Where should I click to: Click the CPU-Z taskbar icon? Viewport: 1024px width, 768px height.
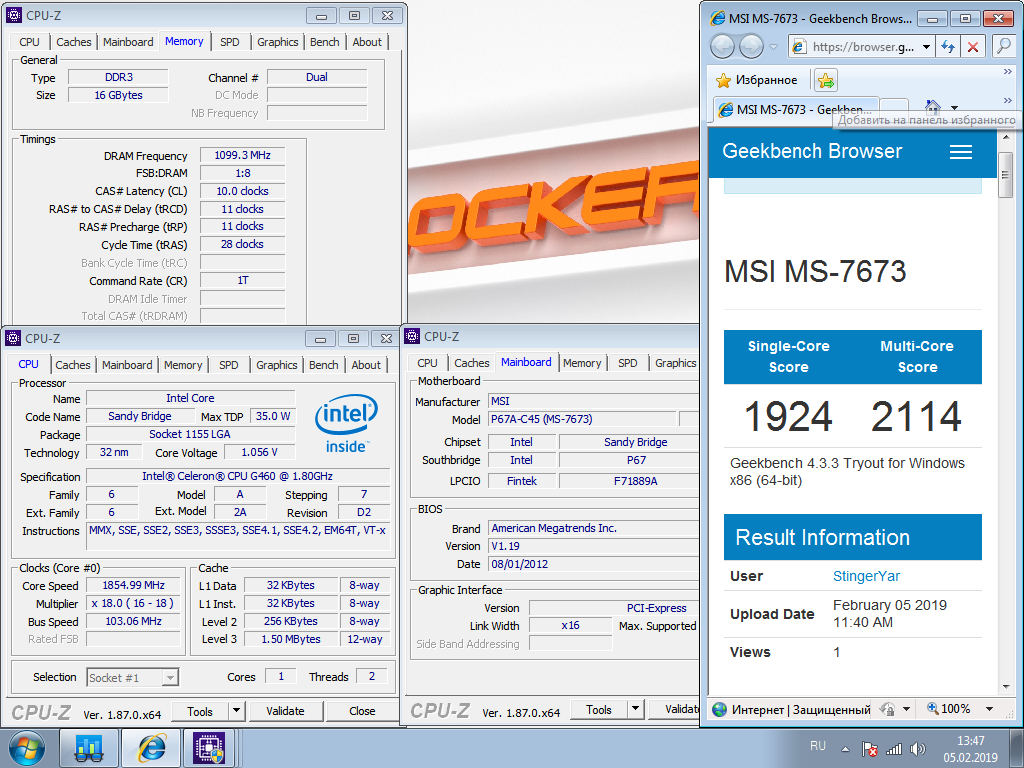pos(209,748)
